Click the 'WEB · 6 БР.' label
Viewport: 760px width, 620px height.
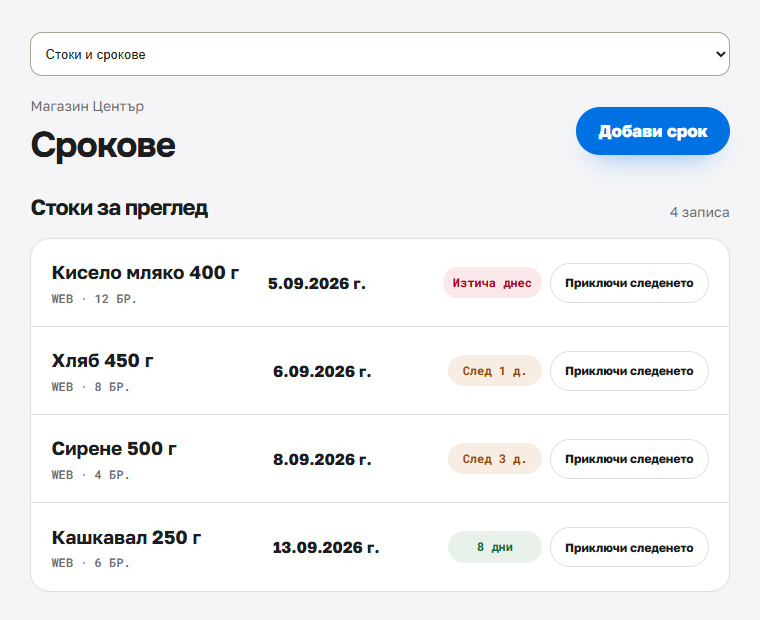(91, 563)
